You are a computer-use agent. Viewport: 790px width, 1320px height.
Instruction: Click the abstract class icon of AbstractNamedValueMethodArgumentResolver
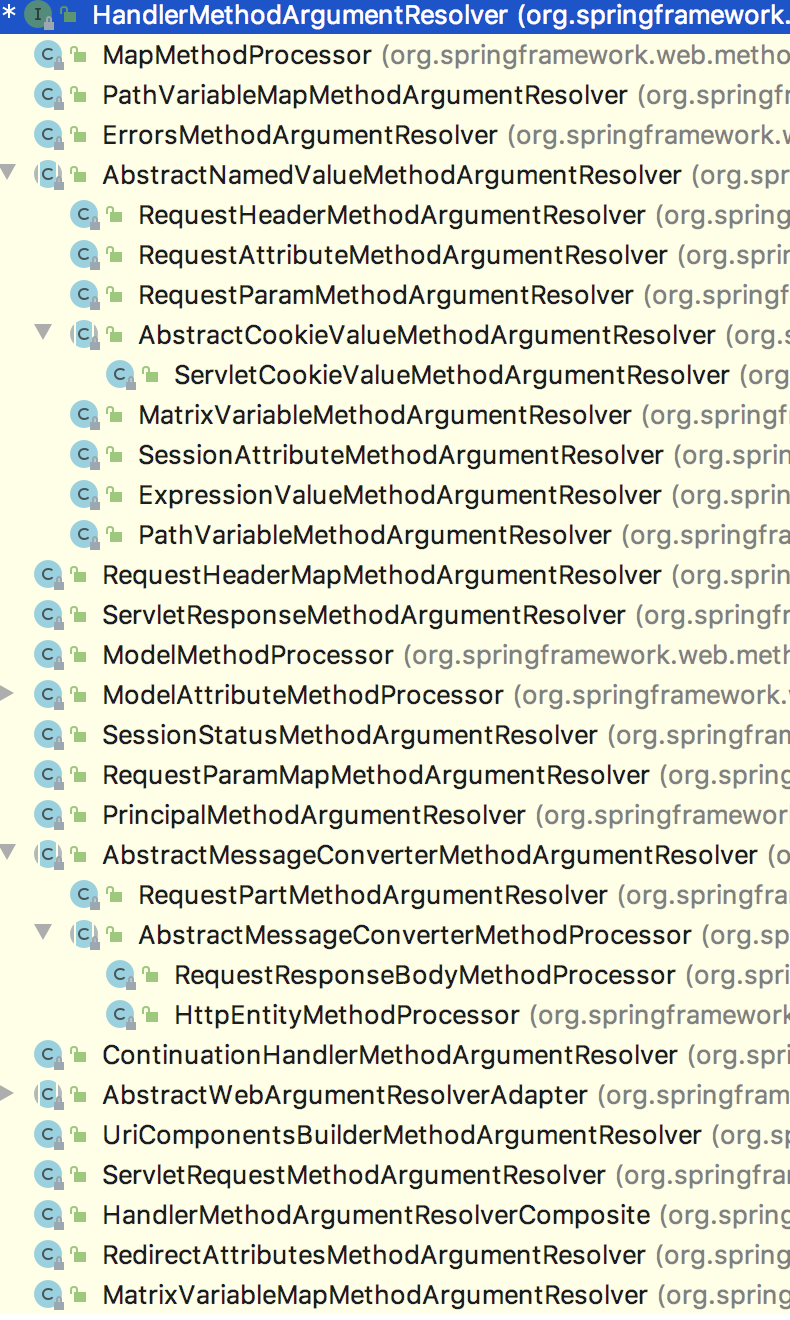pos(48,175)
